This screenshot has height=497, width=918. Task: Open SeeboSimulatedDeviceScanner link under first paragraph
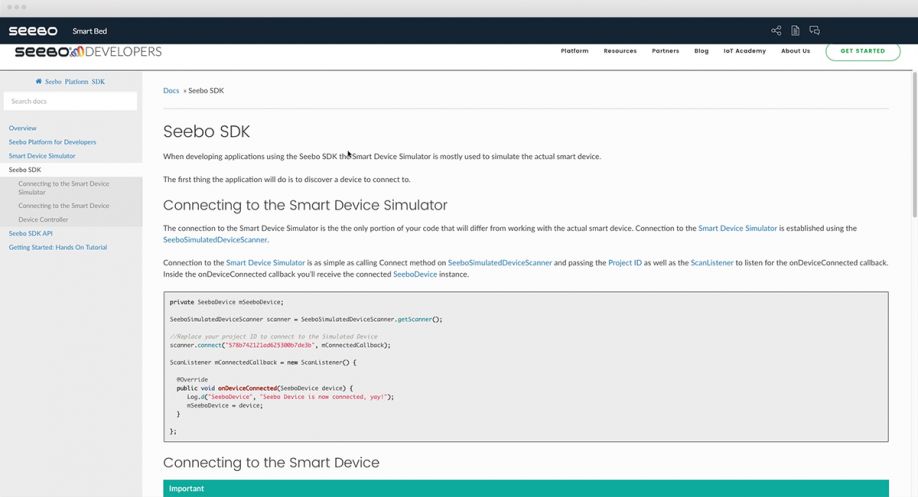[215, 239]
